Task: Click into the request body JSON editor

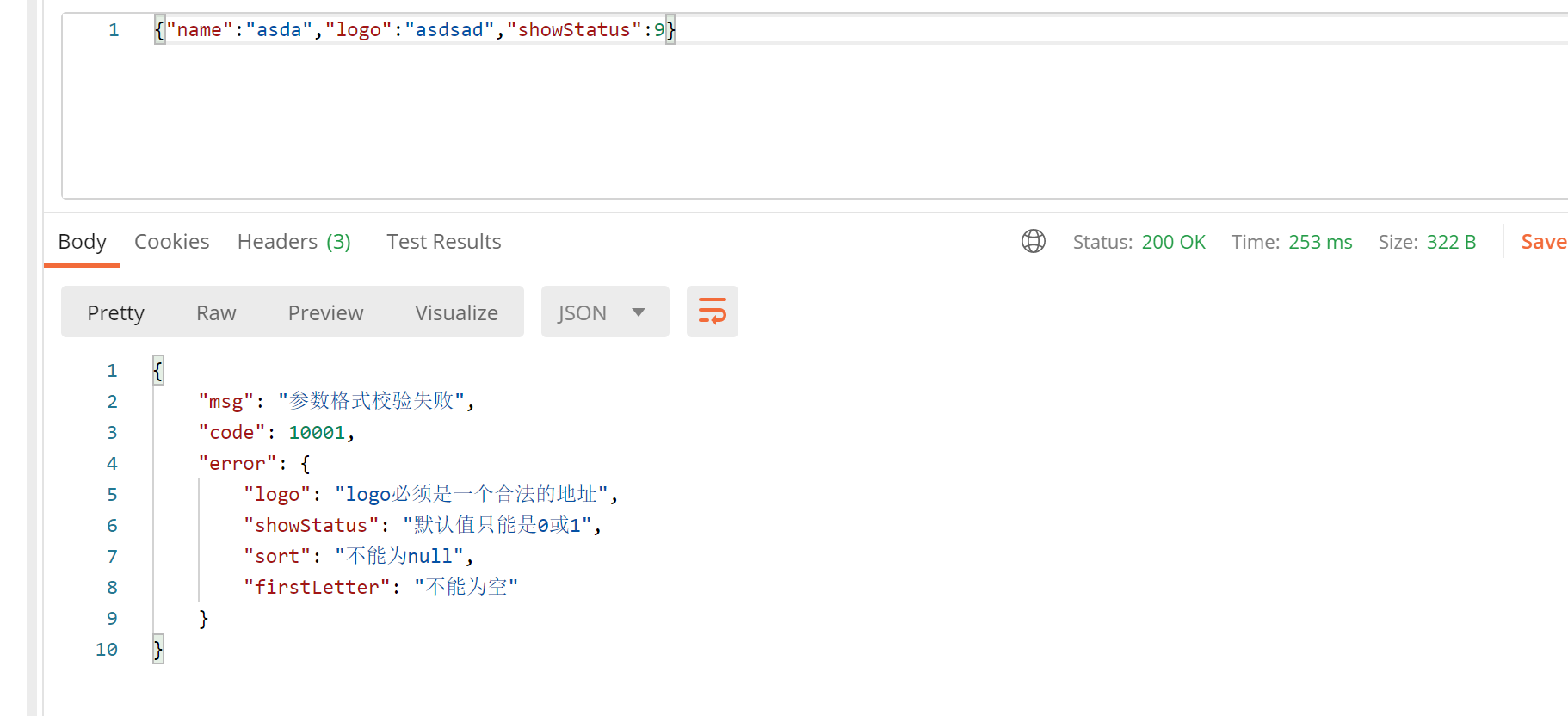Action: click(x=814, y=106)
